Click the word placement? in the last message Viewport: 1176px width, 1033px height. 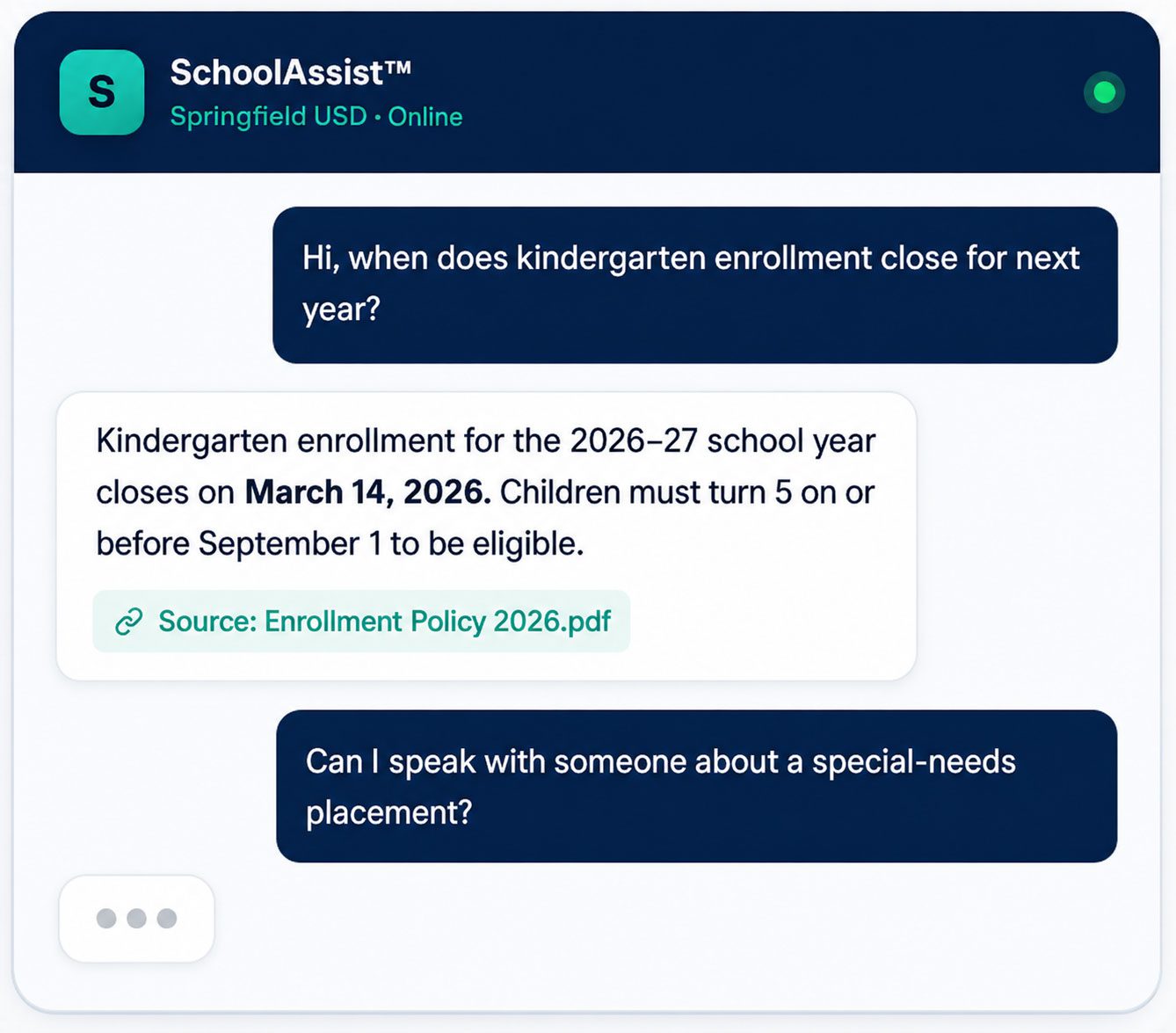[x=388, y=813]
